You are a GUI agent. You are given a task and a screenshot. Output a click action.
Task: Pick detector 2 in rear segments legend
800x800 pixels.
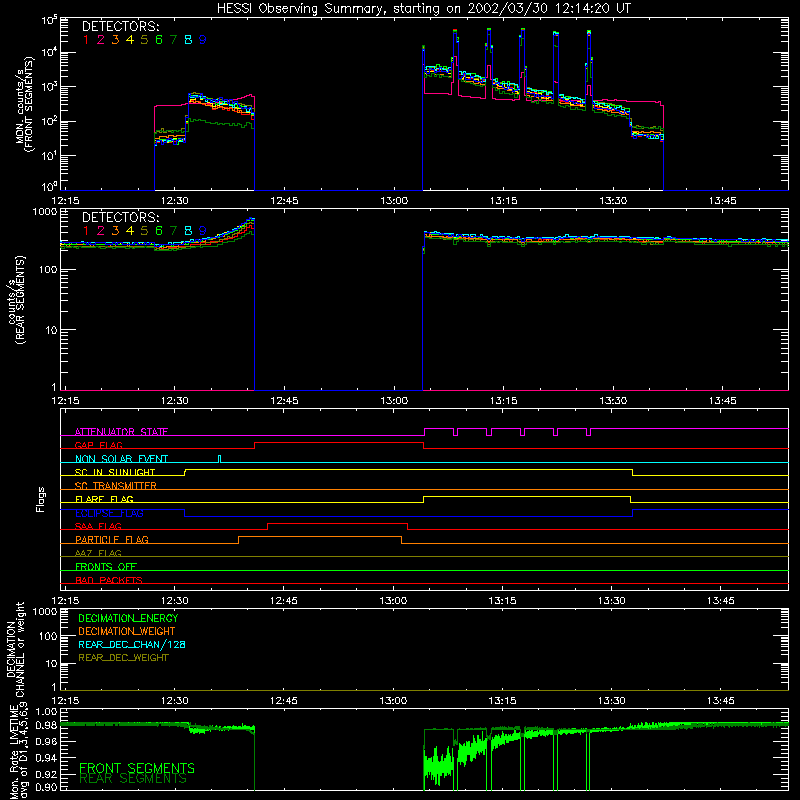pyautogui.click(x=101, y=231)
